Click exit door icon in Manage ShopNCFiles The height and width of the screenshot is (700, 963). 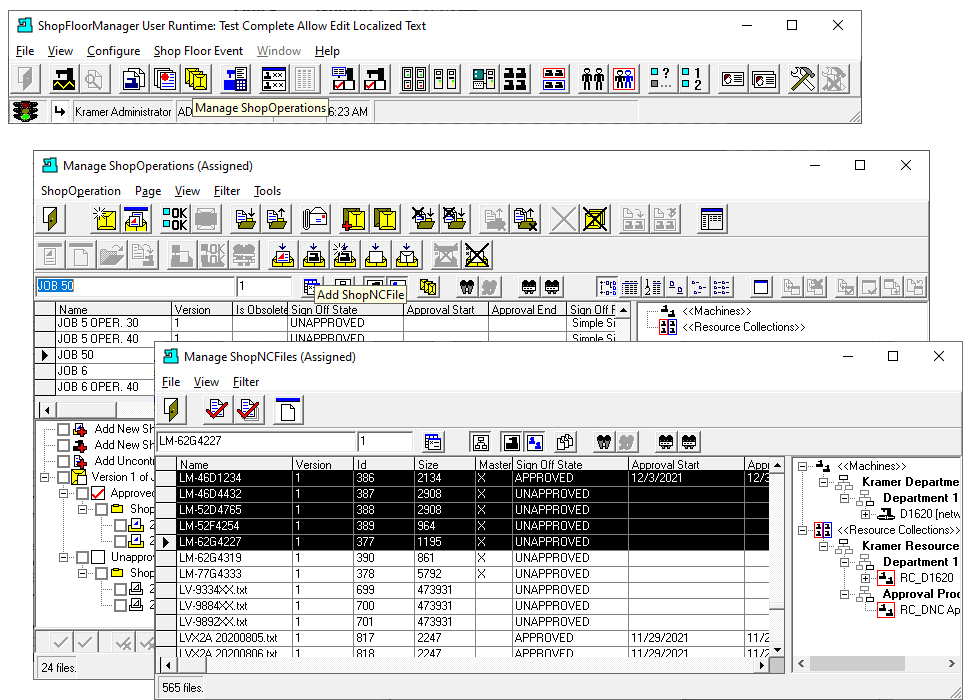tap(173, 410)
